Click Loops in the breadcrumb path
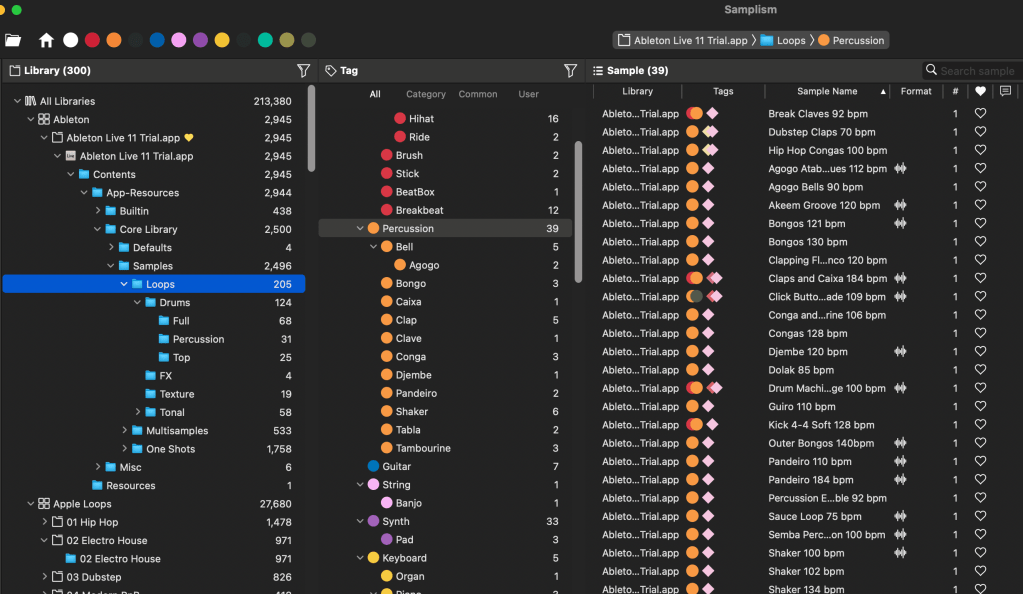1023x594 pixels. coord(790,41)
